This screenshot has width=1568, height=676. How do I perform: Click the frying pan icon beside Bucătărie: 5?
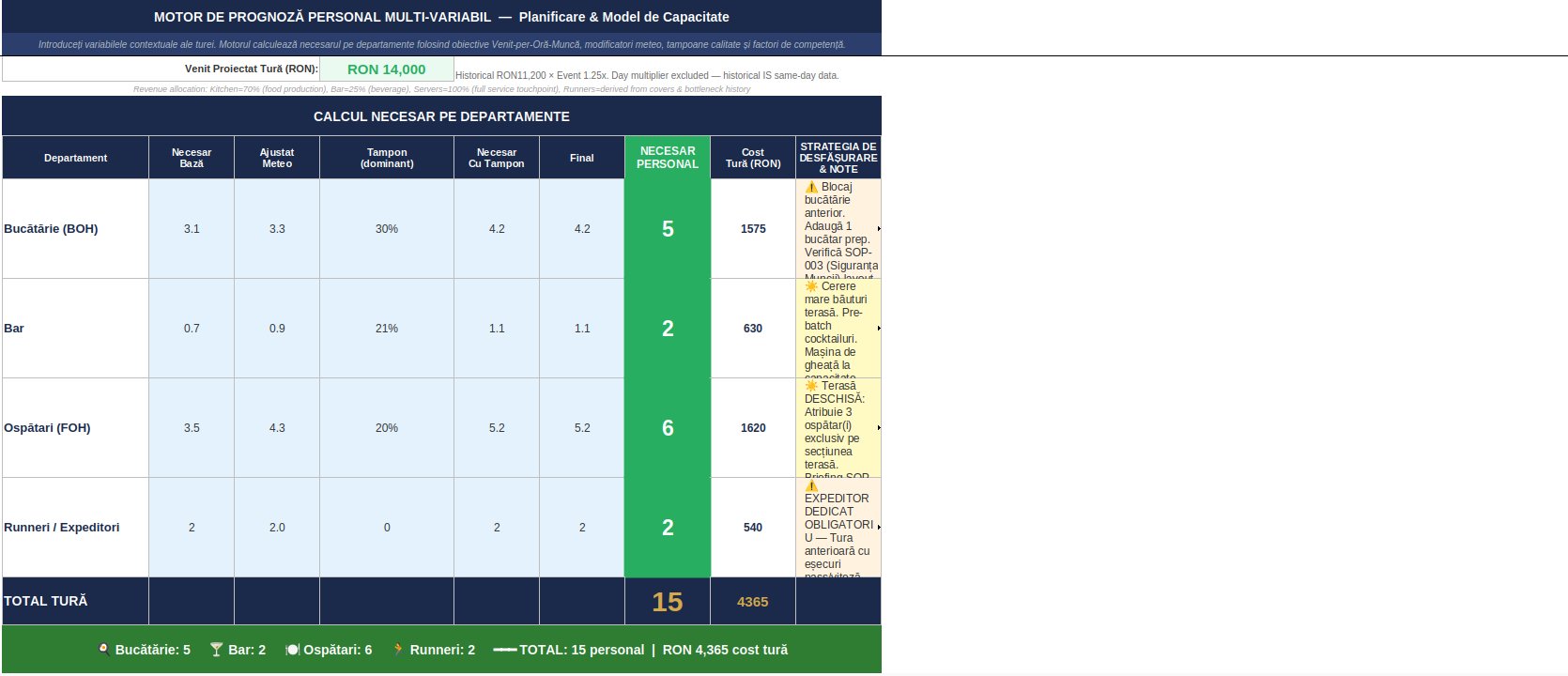pyautogui.click(x=103, y=650)
